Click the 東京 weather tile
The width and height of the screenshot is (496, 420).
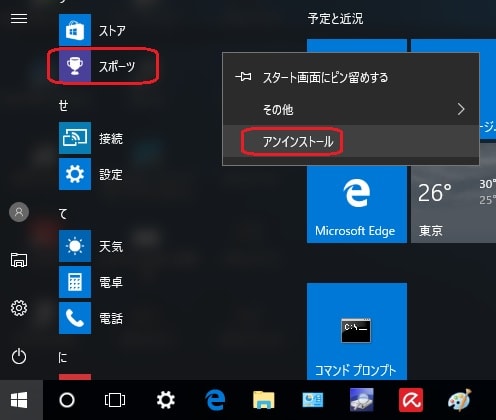click(453, 204)
